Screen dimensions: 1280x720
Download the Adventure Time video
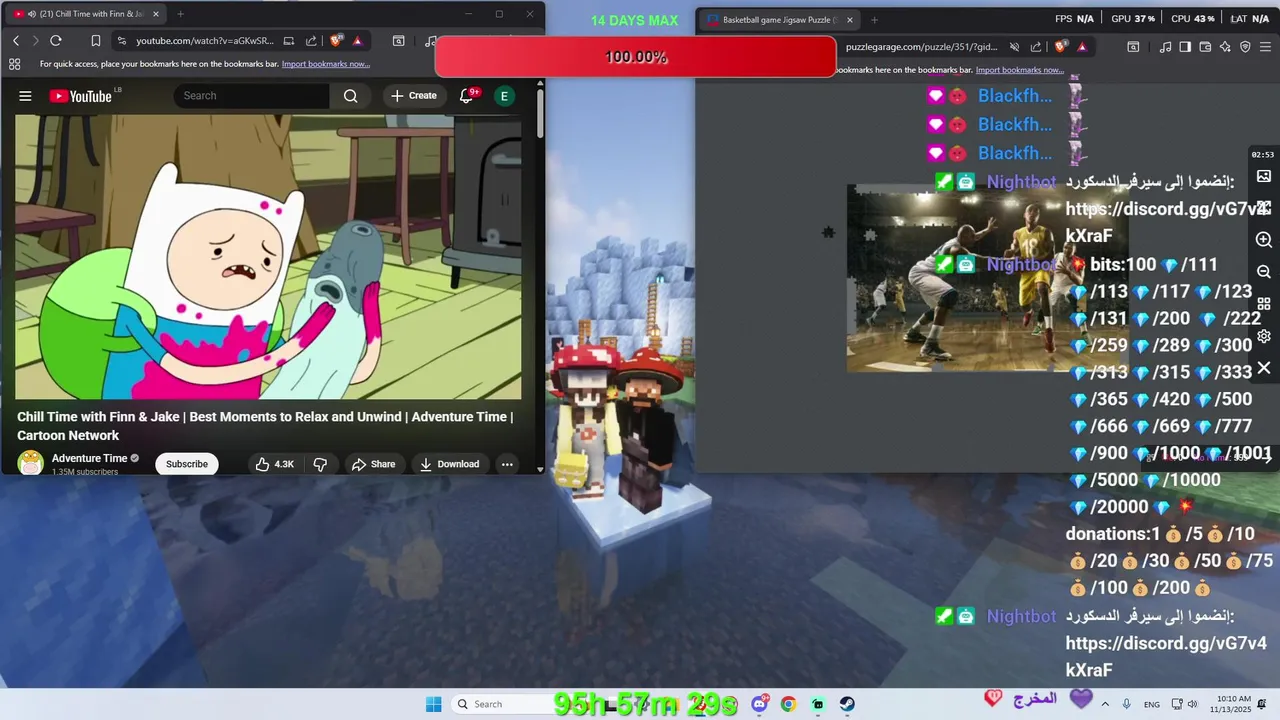(x=449, y=464)
